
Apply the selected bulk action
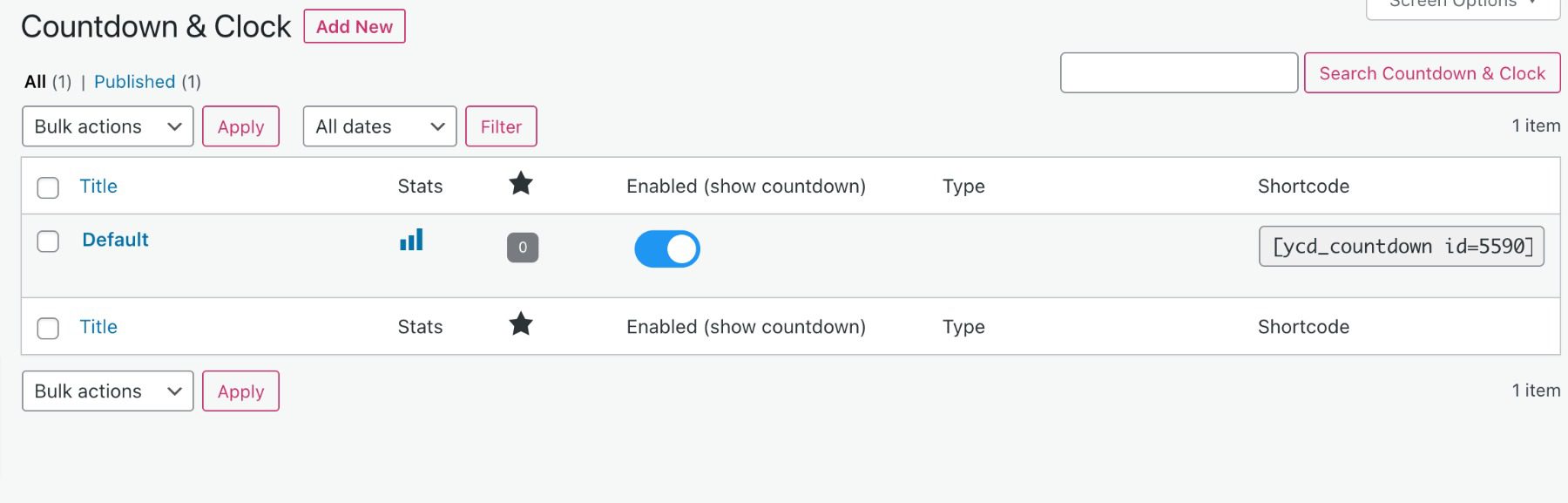click(x=240, y=126)
